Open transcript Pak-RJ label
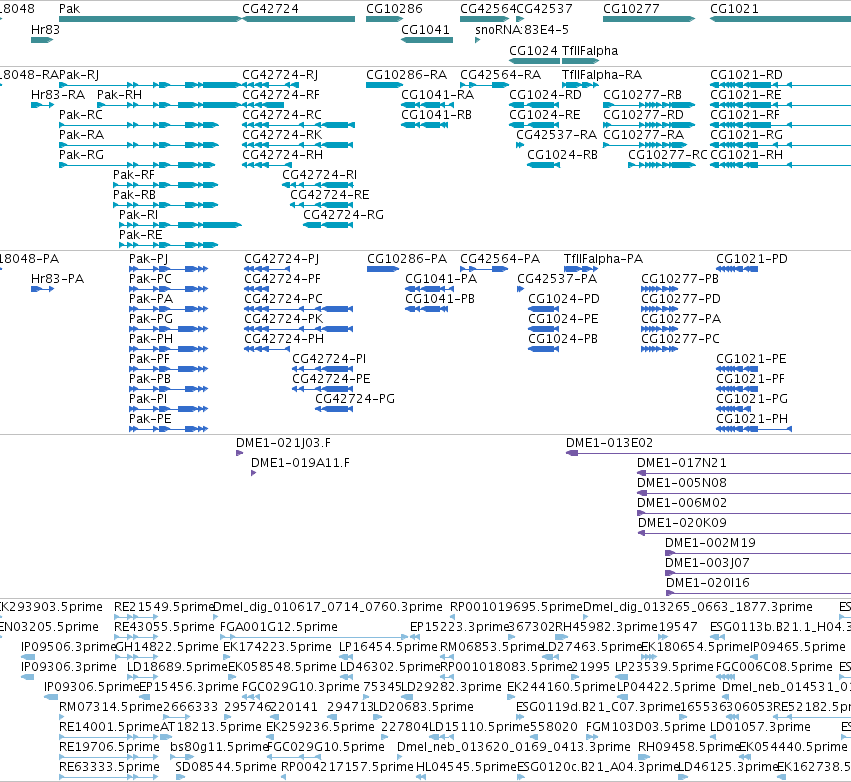This screenshot has width=851, height=782. coord(79,75)
